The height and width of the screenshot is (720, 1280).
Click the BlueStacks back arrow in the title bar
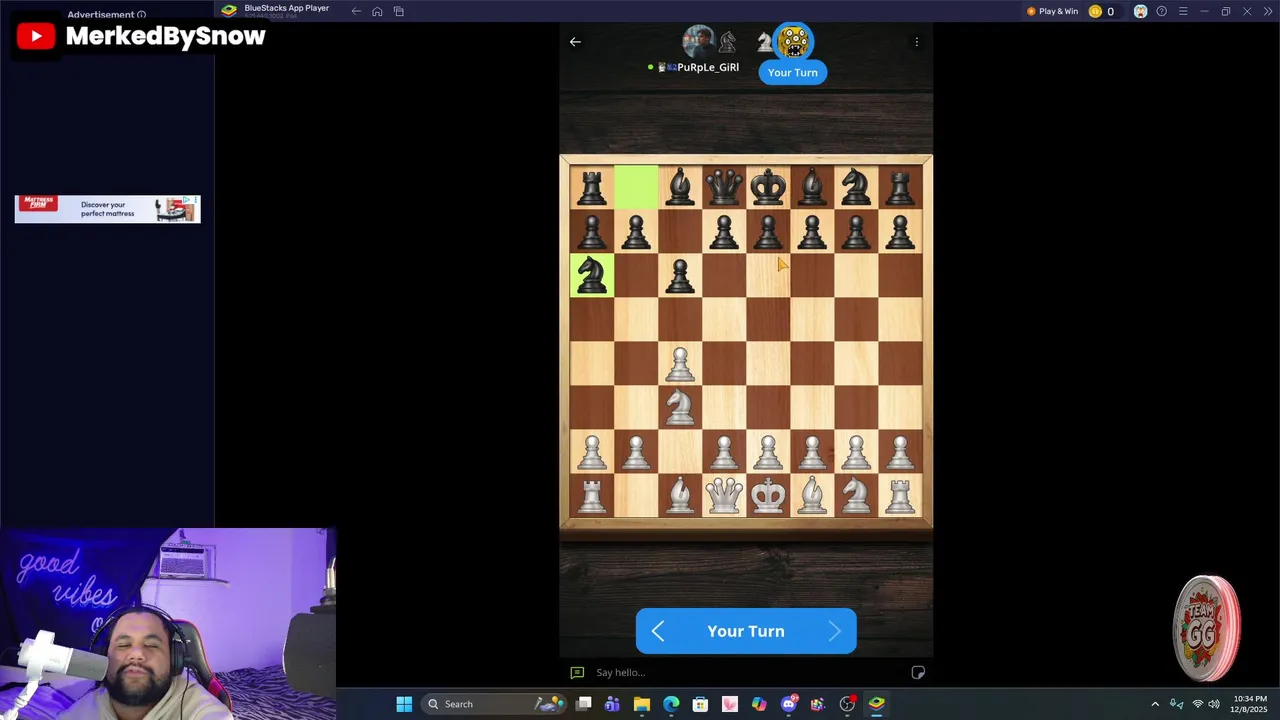pyautogui.click(x=356, y=11)
